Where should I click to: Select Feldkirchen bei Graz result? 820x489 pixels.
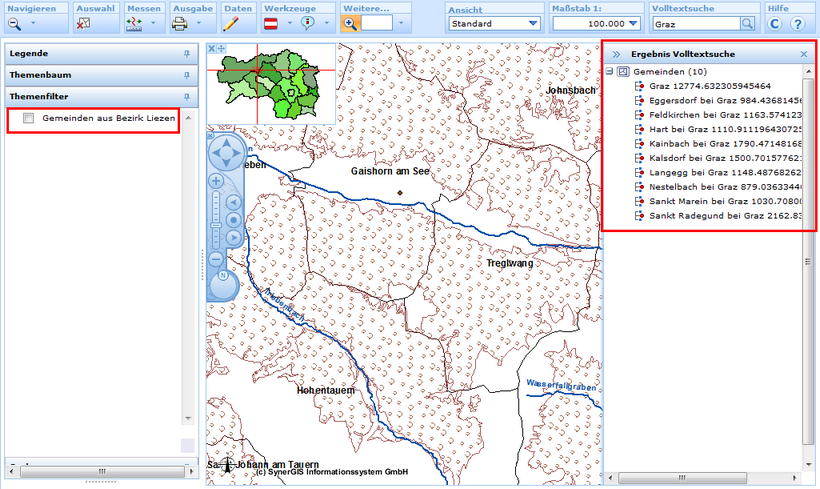coord(700,115)
